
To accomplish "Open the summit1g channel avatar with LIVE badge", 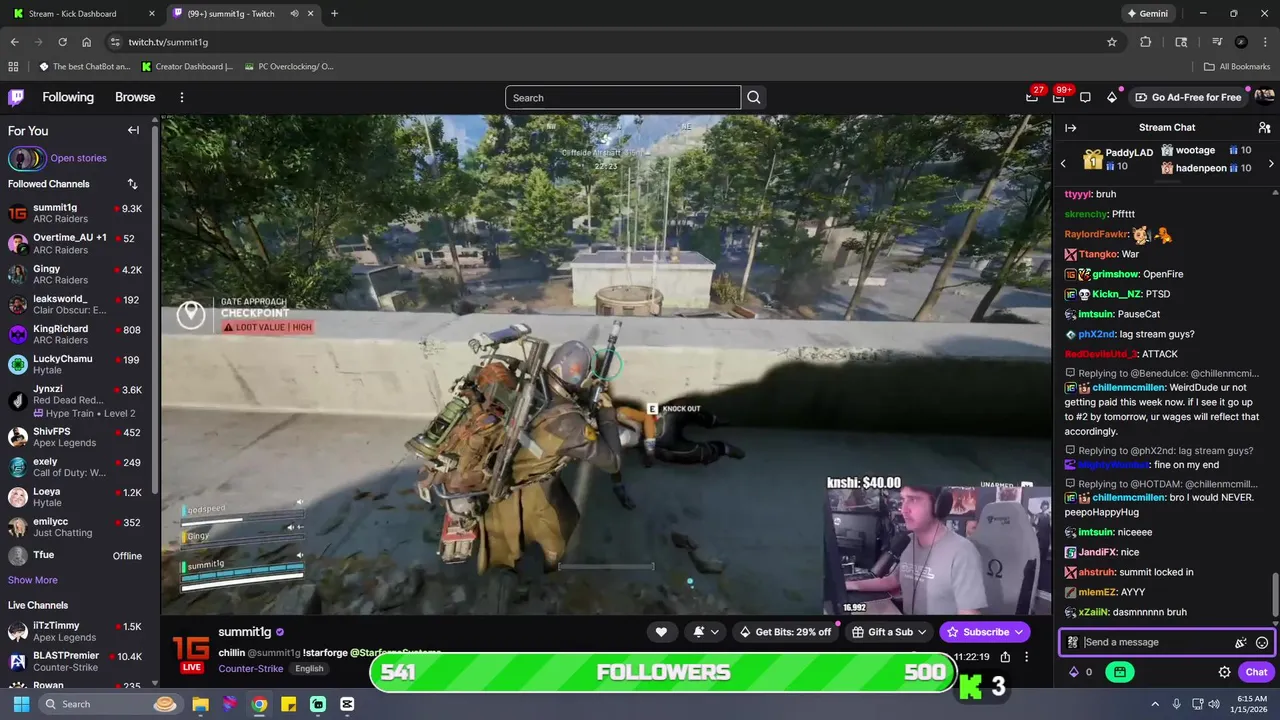I will (x=191, y=655).
